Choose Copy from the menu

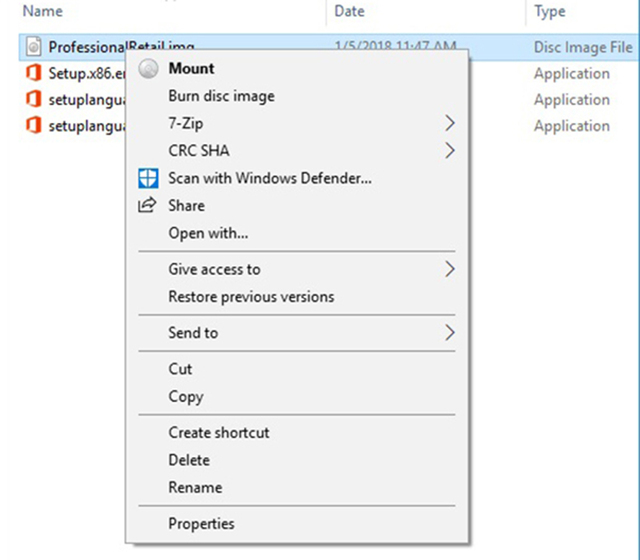click(297, 396)
